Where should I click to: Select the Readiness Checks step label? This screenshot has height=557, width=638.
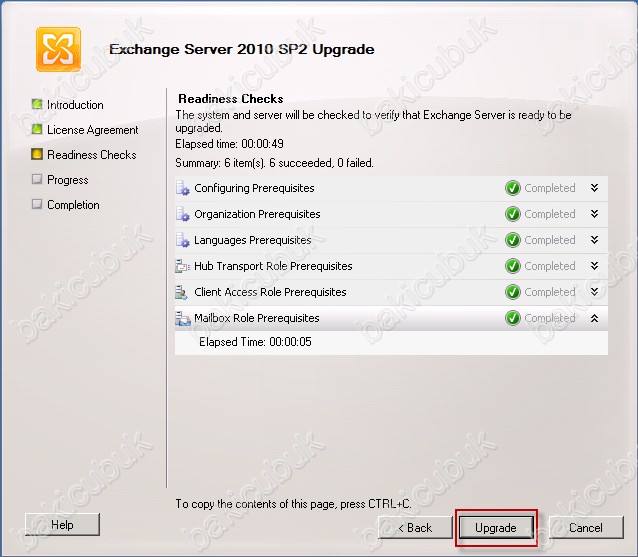click(92, 155)
